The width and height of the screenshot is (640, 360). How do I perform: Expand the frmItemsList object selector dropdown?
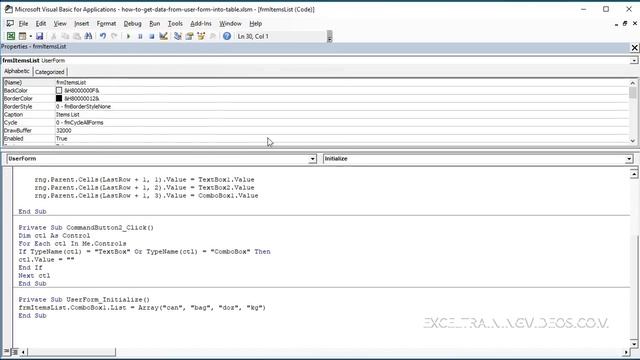point(634,60)
